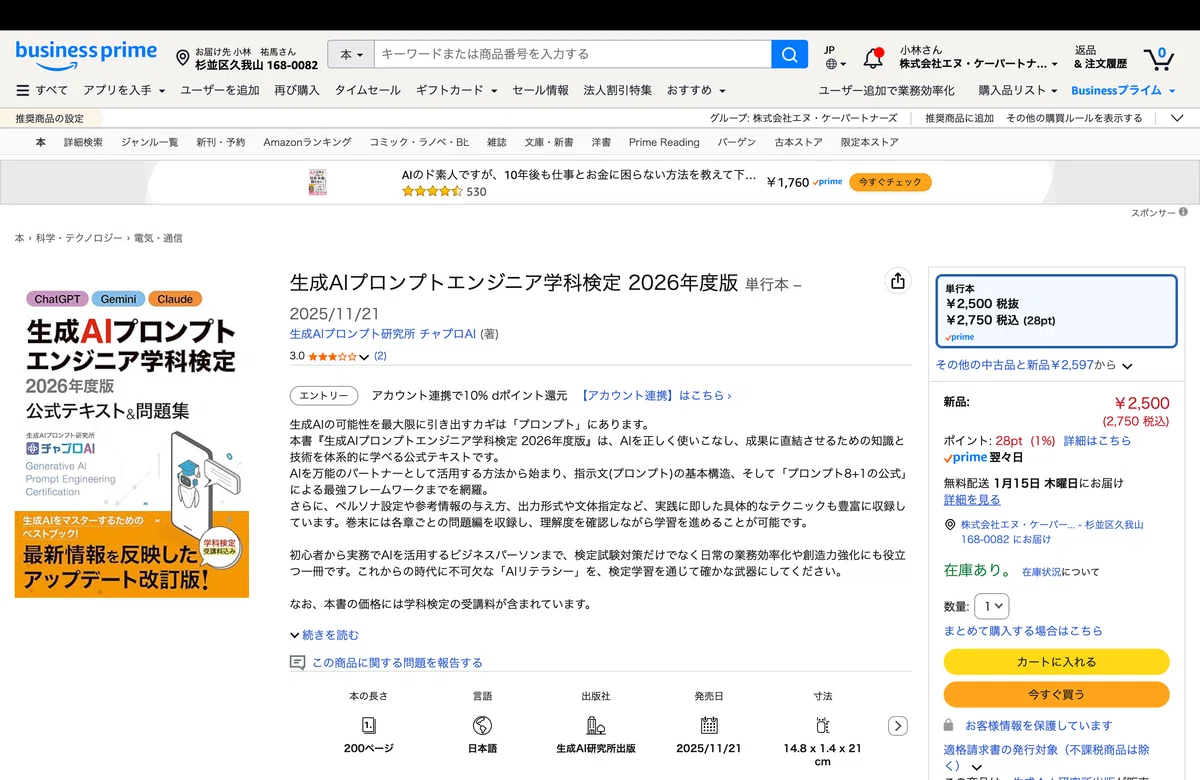
Task: Click the star rating icons
Action: click(x=332, y=356)
